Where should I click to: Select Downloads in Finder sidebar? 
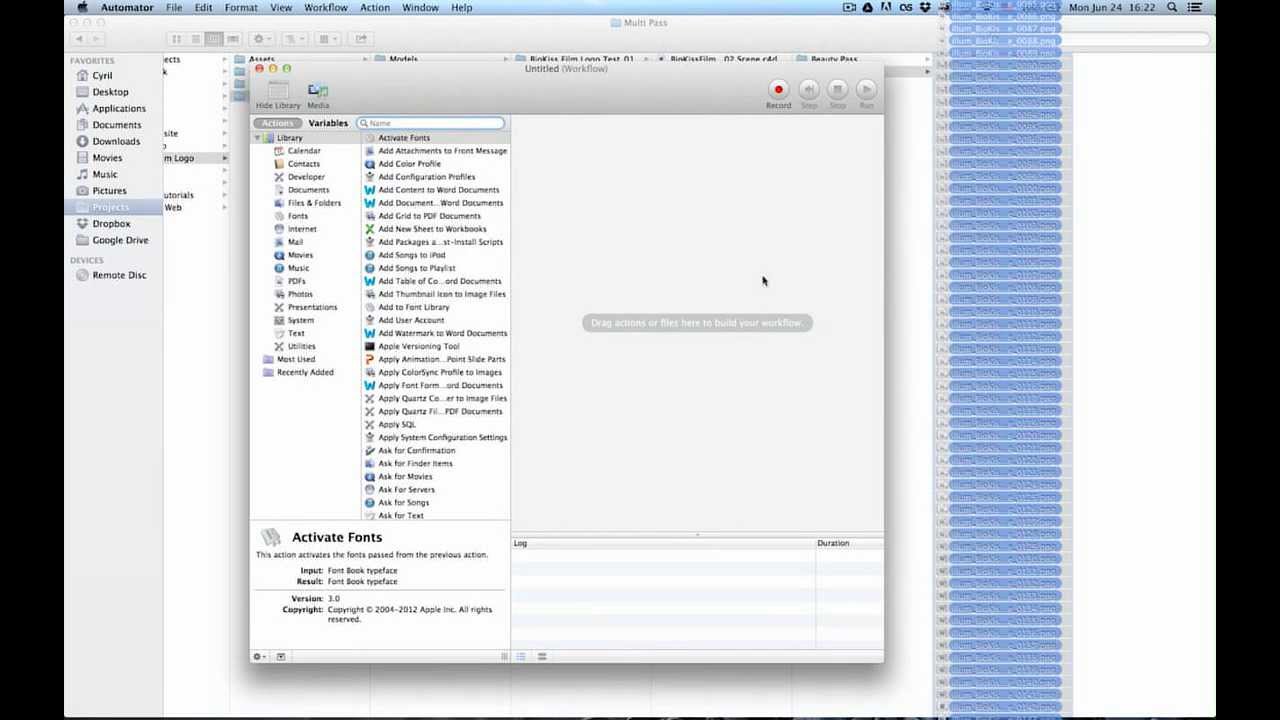(116, 141)
